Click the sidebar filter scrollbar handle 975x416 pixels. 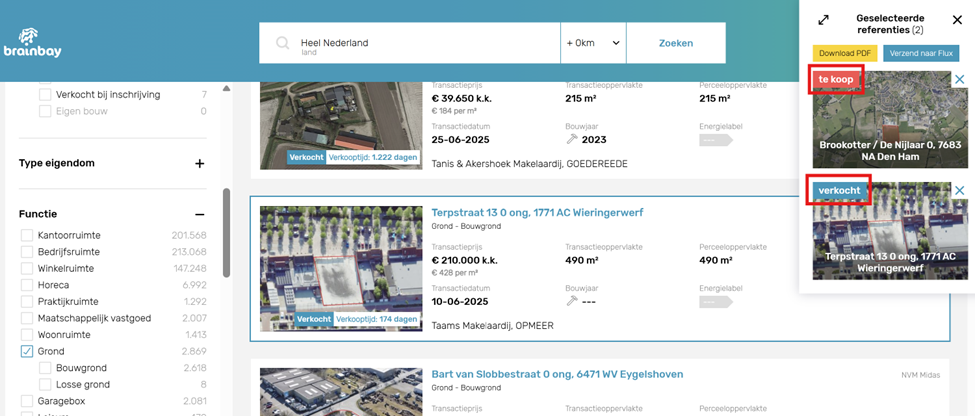[227, 233]
